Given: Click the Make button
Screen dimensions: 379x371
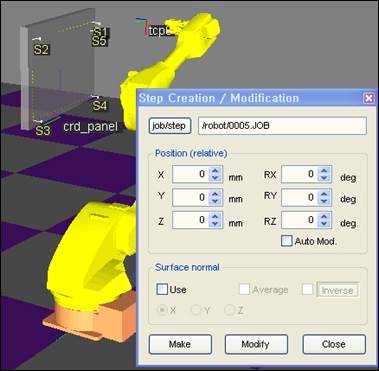Looking at the screenshot, I should tap(180, 344).
